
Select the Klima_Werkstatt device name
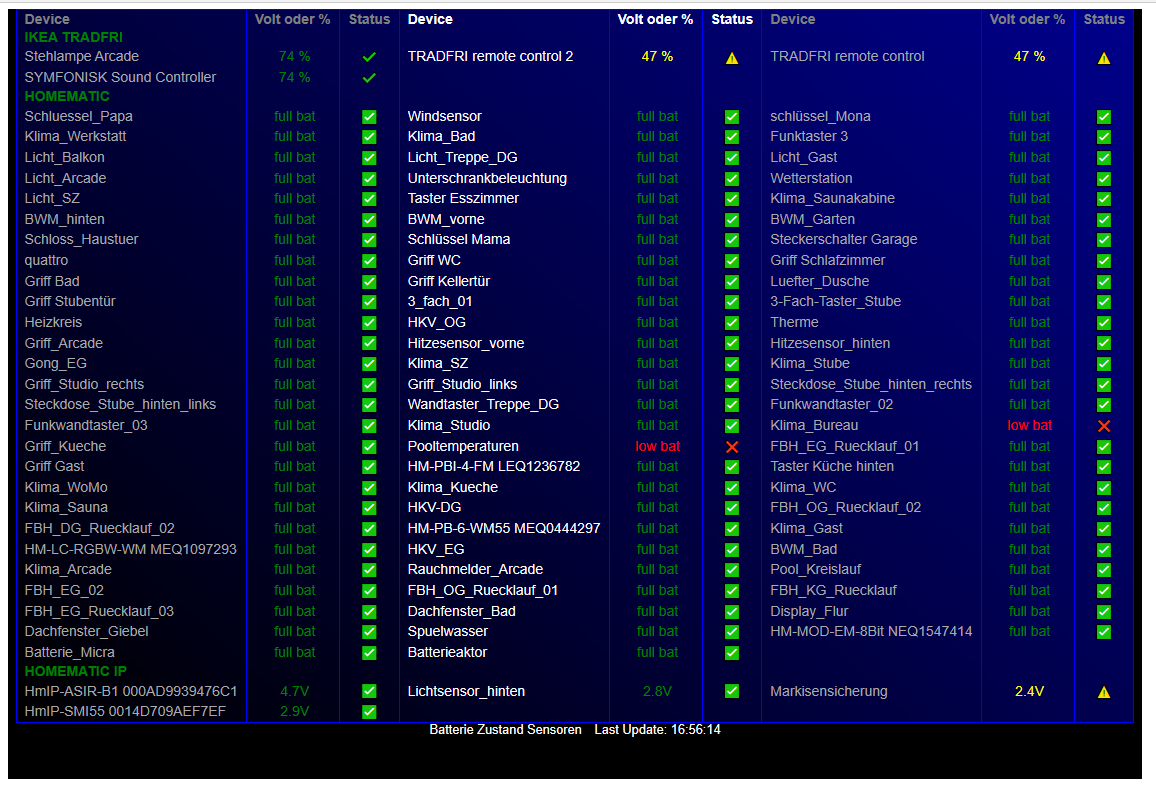[x=75, y=136]
